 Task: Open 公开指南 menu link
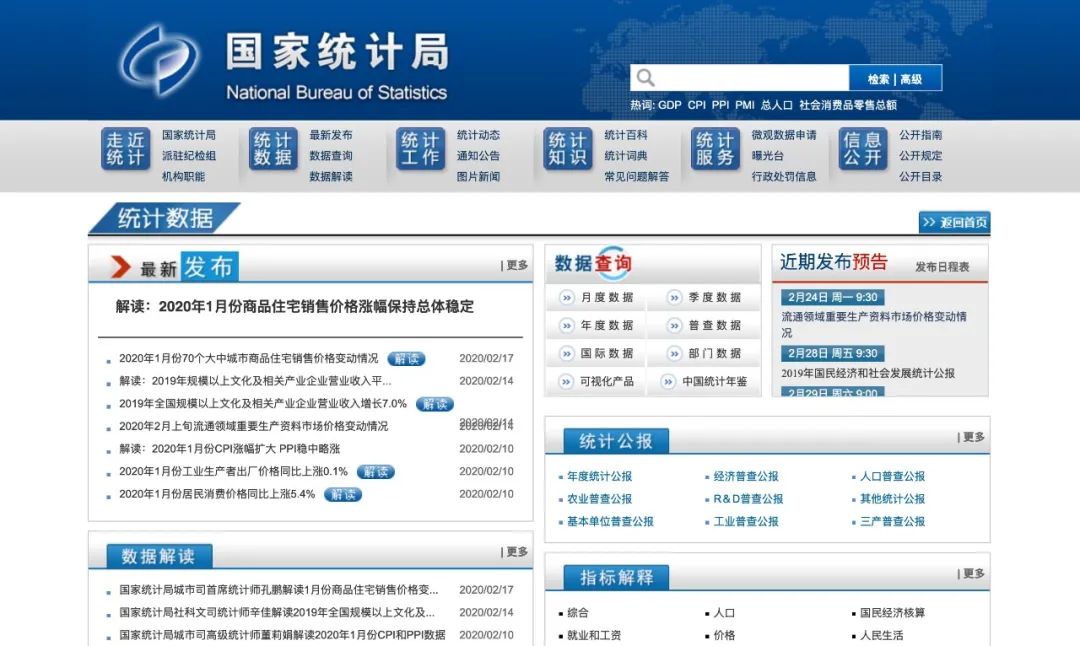coord(920,135)
